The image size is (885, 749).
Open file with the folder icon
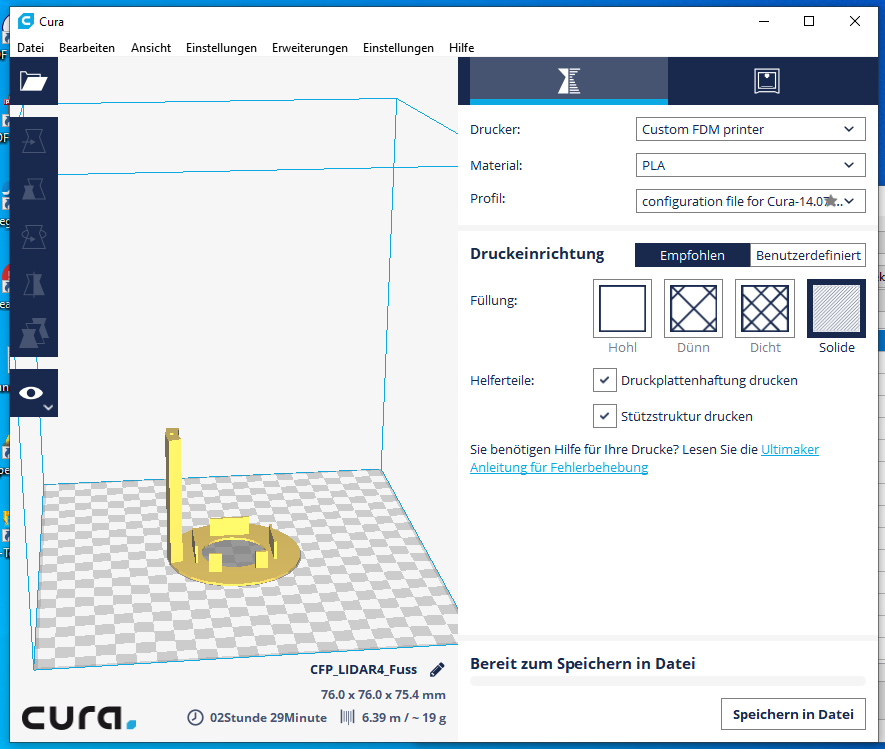tap(33, 81)
